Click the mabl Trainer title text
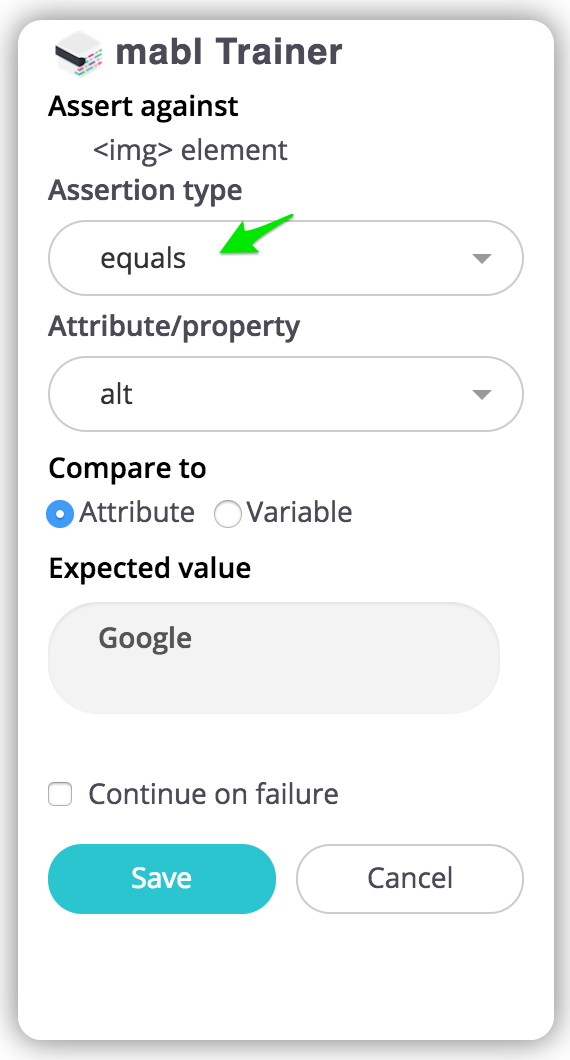Viewport: 570px width, 1060px height. click(229, 52)
